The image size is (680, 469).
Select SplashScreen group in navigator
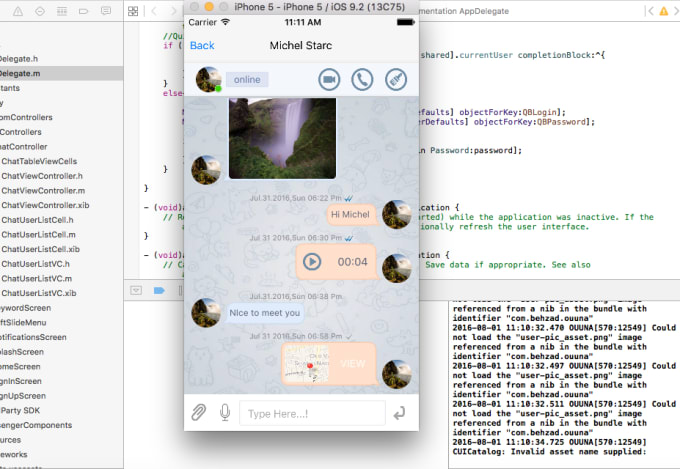(22, 352)
